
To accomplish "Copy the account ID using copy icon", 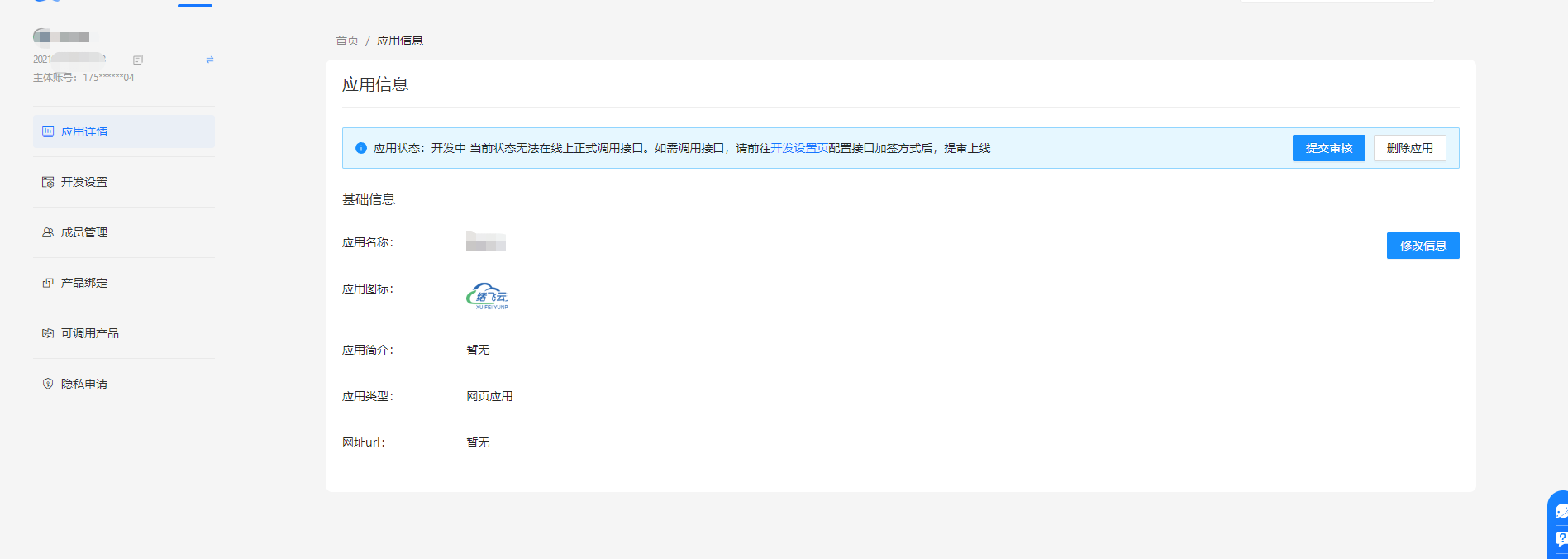I will pyautogui.click(x=138, y=60).
